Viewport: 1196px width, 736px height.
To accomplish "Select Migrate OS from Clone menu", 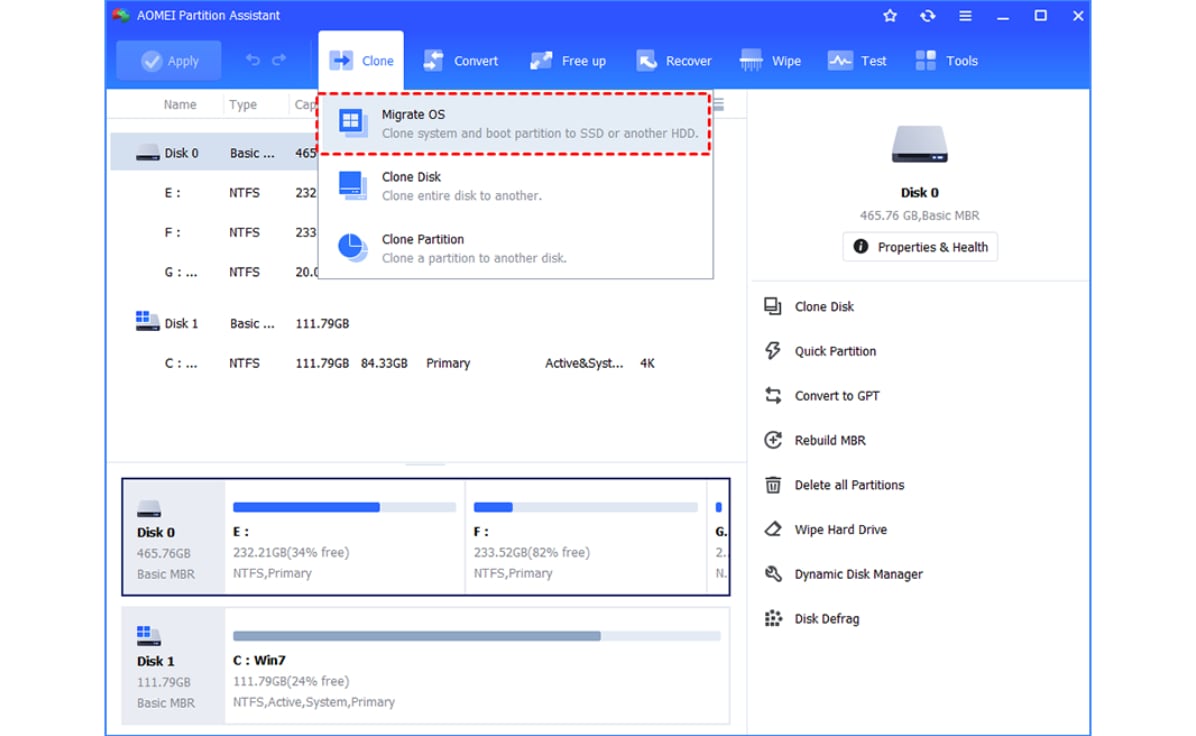I will tap(515, 124).
